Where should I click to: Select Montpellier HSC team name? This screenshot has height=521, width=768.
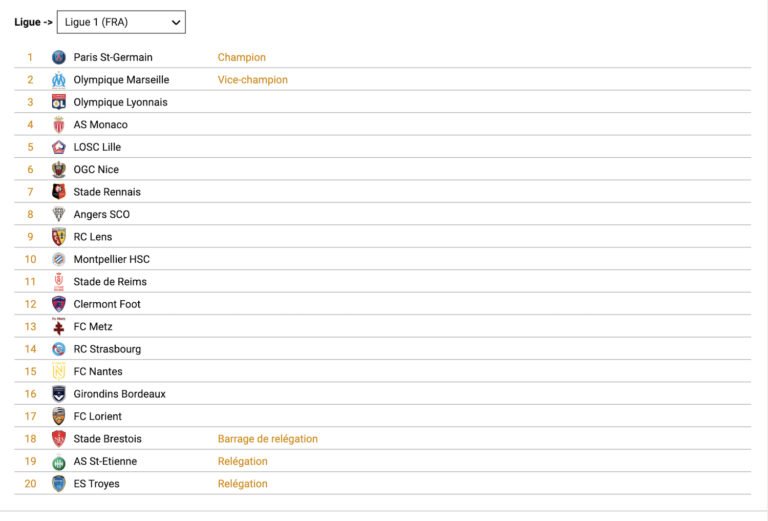(x=111, y=260)
